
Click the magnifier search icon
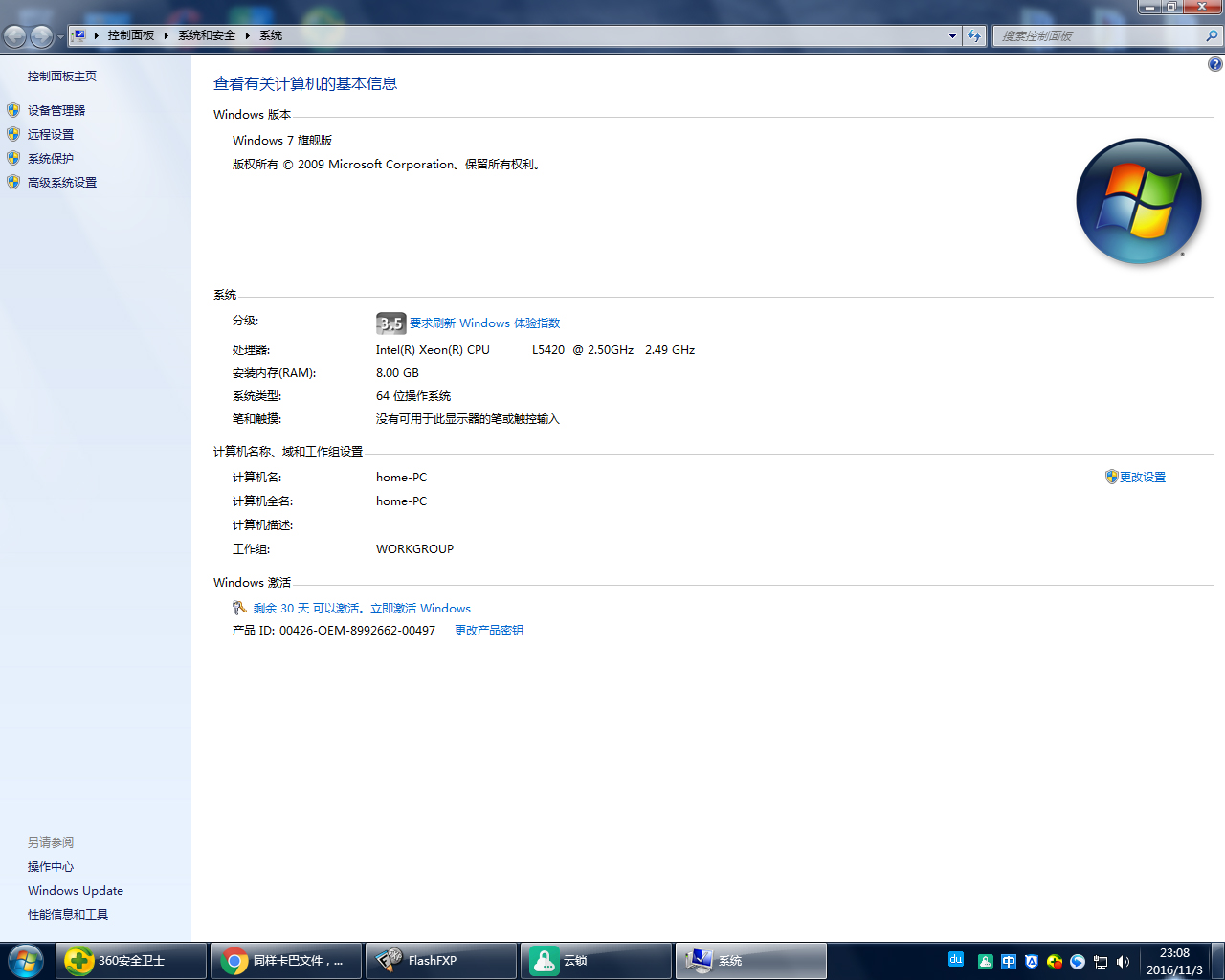tap(1212, 35)
